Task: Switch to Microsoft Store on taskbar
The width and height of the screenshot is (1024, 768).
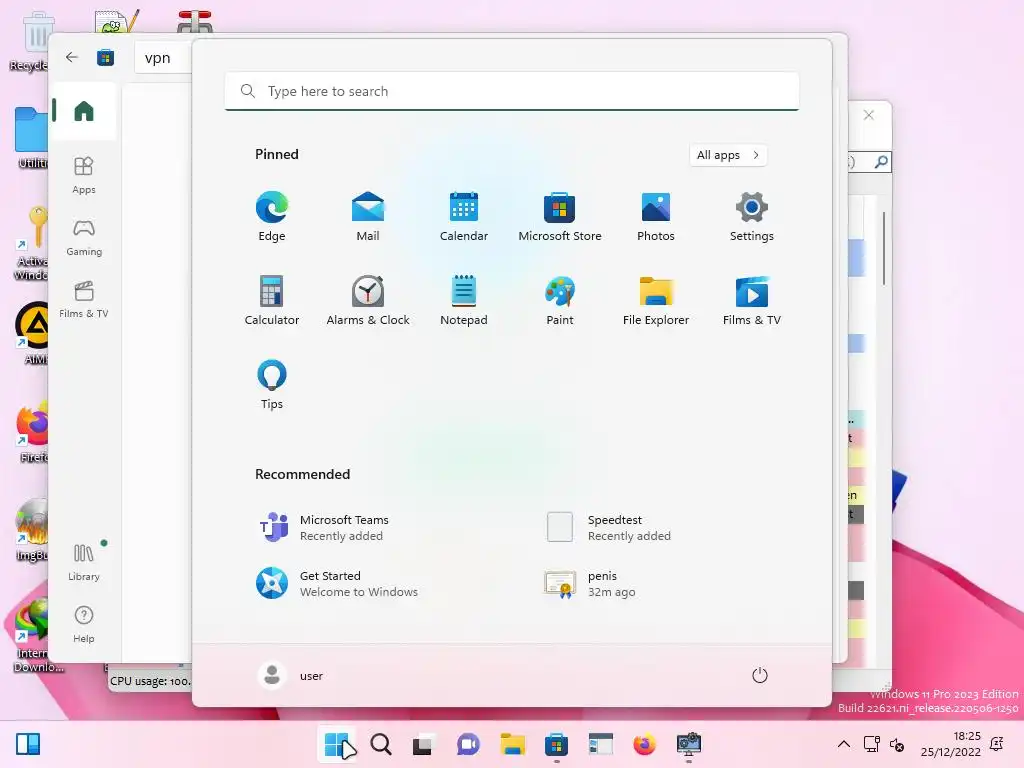Action: tap(556, 744)
